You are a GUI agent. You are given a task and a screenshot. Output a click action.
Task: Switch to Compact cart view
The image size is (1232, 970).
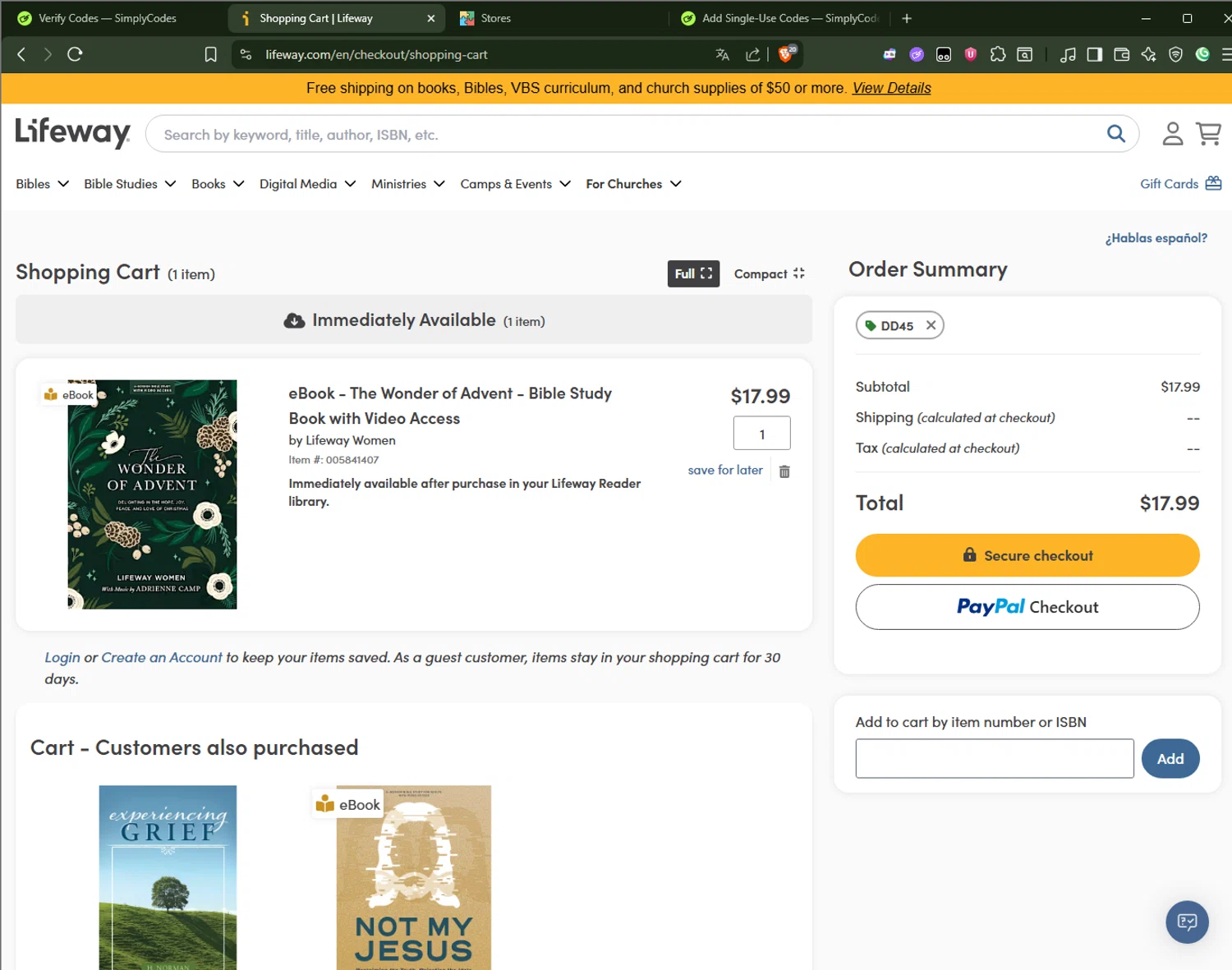coord(769,274)
